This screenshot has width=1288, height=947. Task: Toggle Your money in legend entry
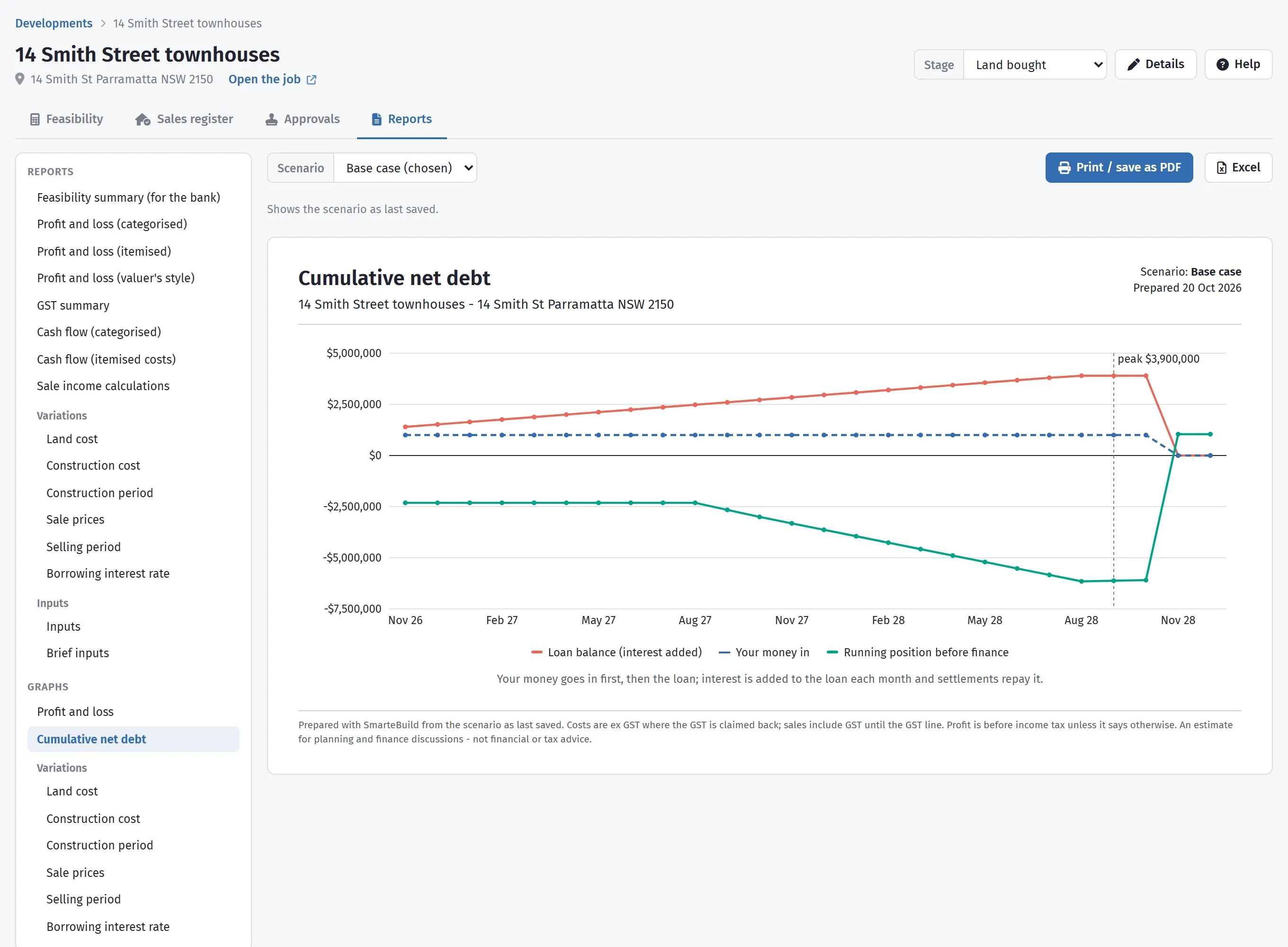pos(763,652)
